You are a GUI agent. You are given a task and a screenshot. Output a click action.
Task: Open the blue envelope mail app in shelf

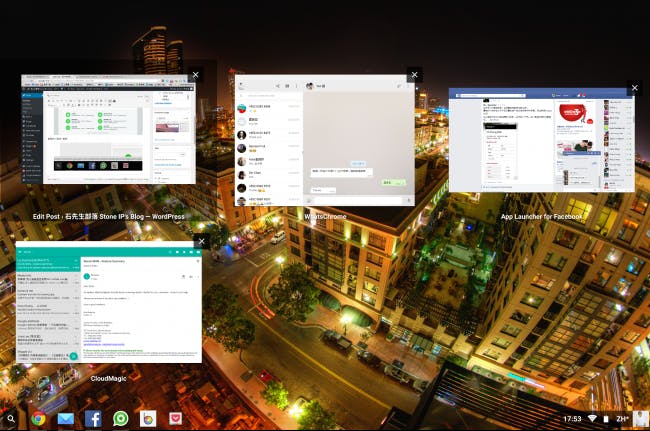(x=66, y=419)
